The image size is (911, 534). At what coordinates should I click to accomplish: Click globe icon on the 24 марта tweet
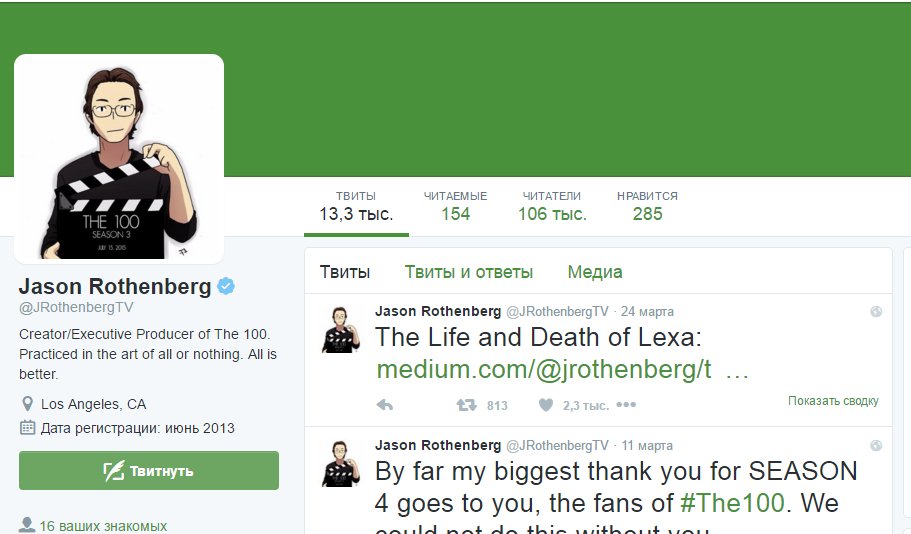(x=876, y=311)
